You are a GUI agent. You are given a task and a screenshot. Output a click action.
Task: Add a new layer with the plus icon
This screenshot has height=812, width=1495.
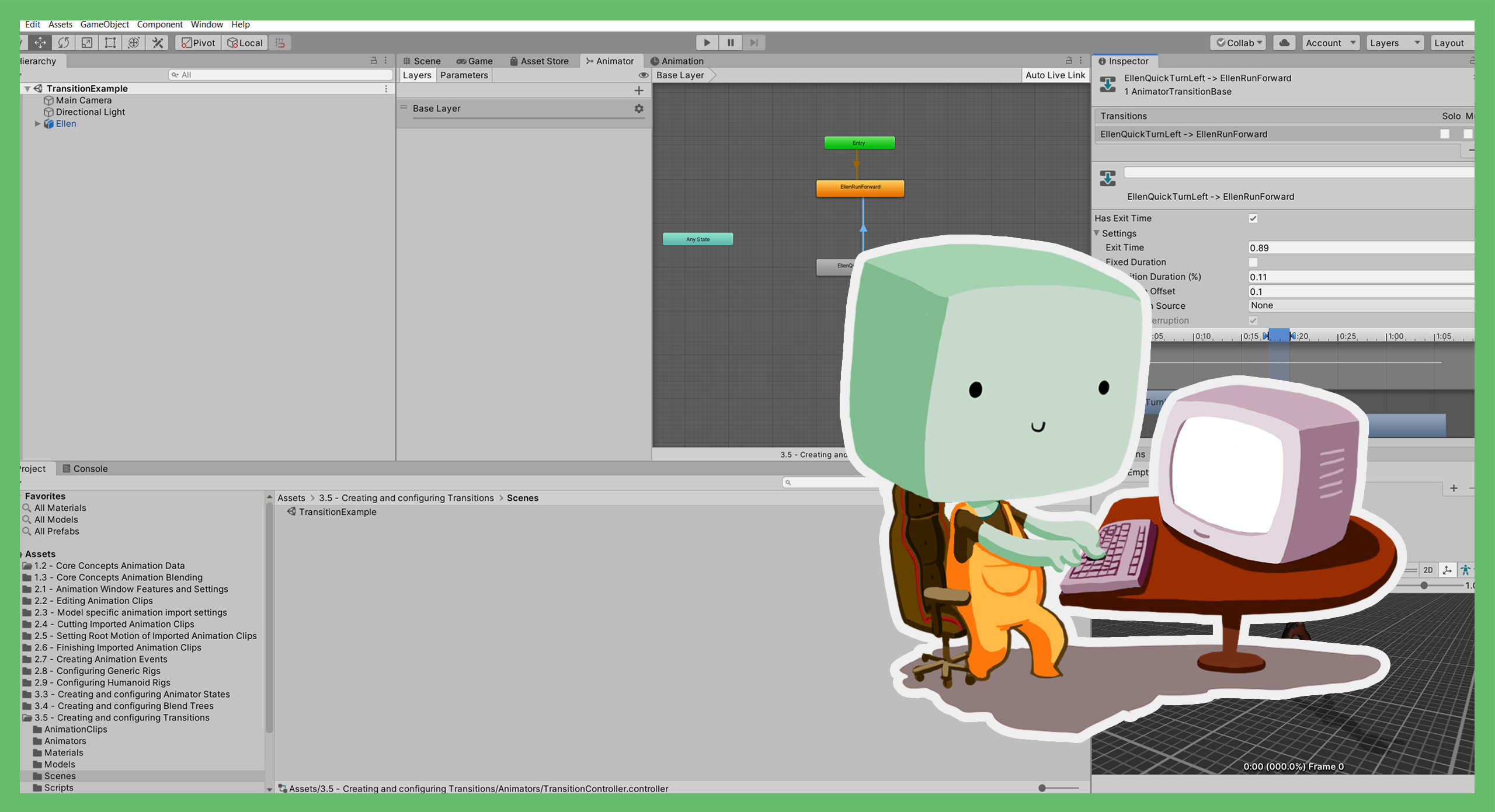click(639, 90)
